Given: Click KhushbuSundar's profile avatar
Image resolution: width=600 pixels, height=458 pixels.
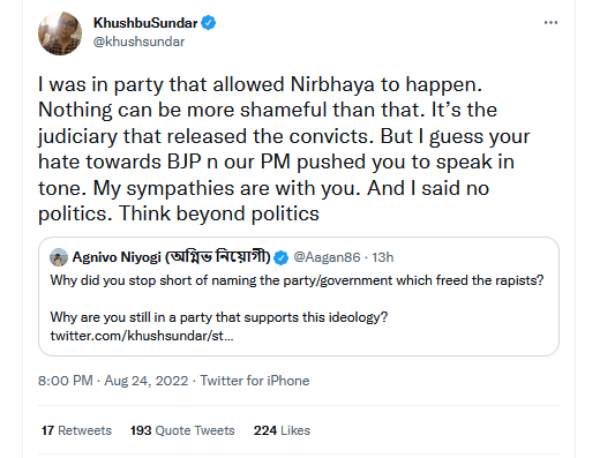Looking at the screenshot, I should 59,33.
